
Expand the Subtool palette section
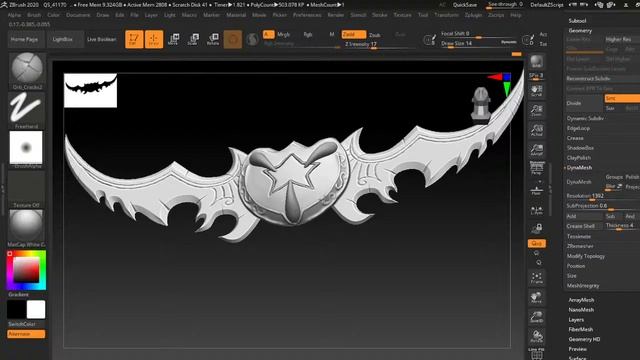[577, 20]
